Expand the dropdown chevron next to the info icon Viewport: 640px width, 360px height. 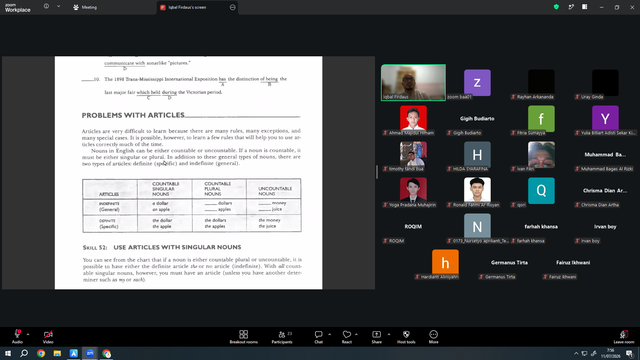point(58,7)
